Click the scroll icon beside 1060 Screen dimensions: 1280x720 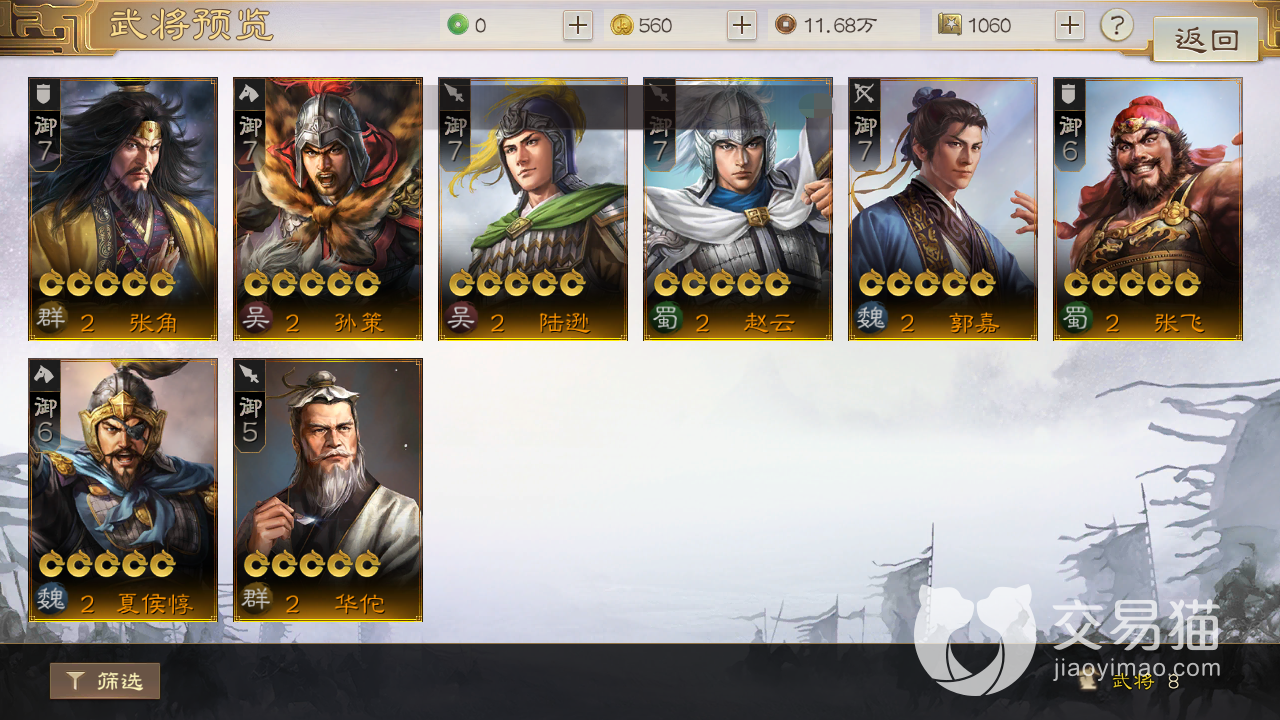950,25
